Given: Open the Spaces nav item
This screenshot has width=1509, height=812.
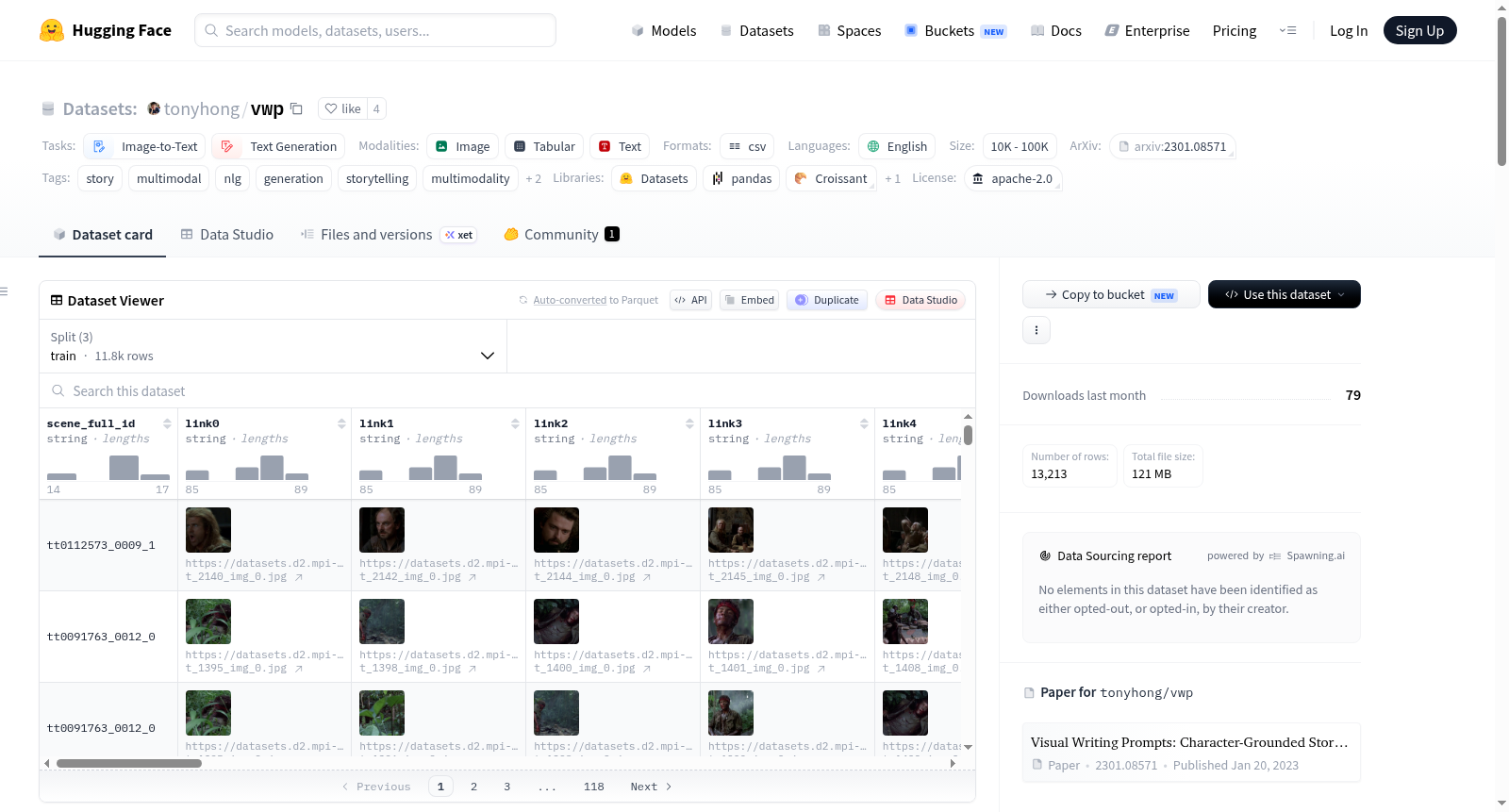Looking at the screenshot, I should [850, 30].
